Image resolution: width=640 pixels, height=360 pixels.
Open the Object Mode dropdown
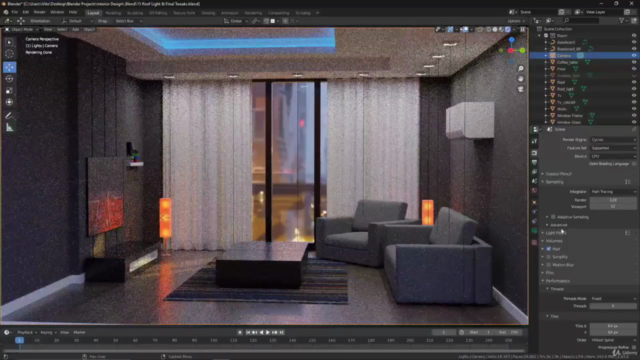coord(22,29)
